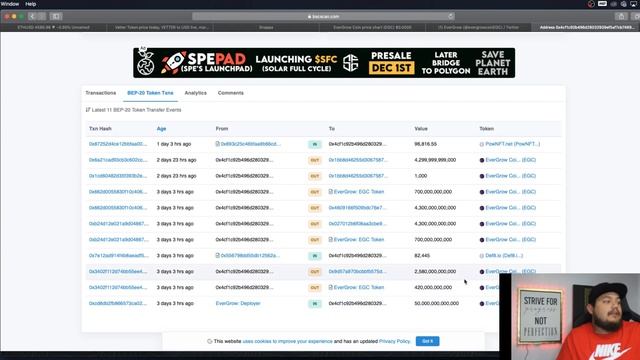Select the 98,816.55 value cell
Viewport: 640px width, 360px height.
point(425,144)
